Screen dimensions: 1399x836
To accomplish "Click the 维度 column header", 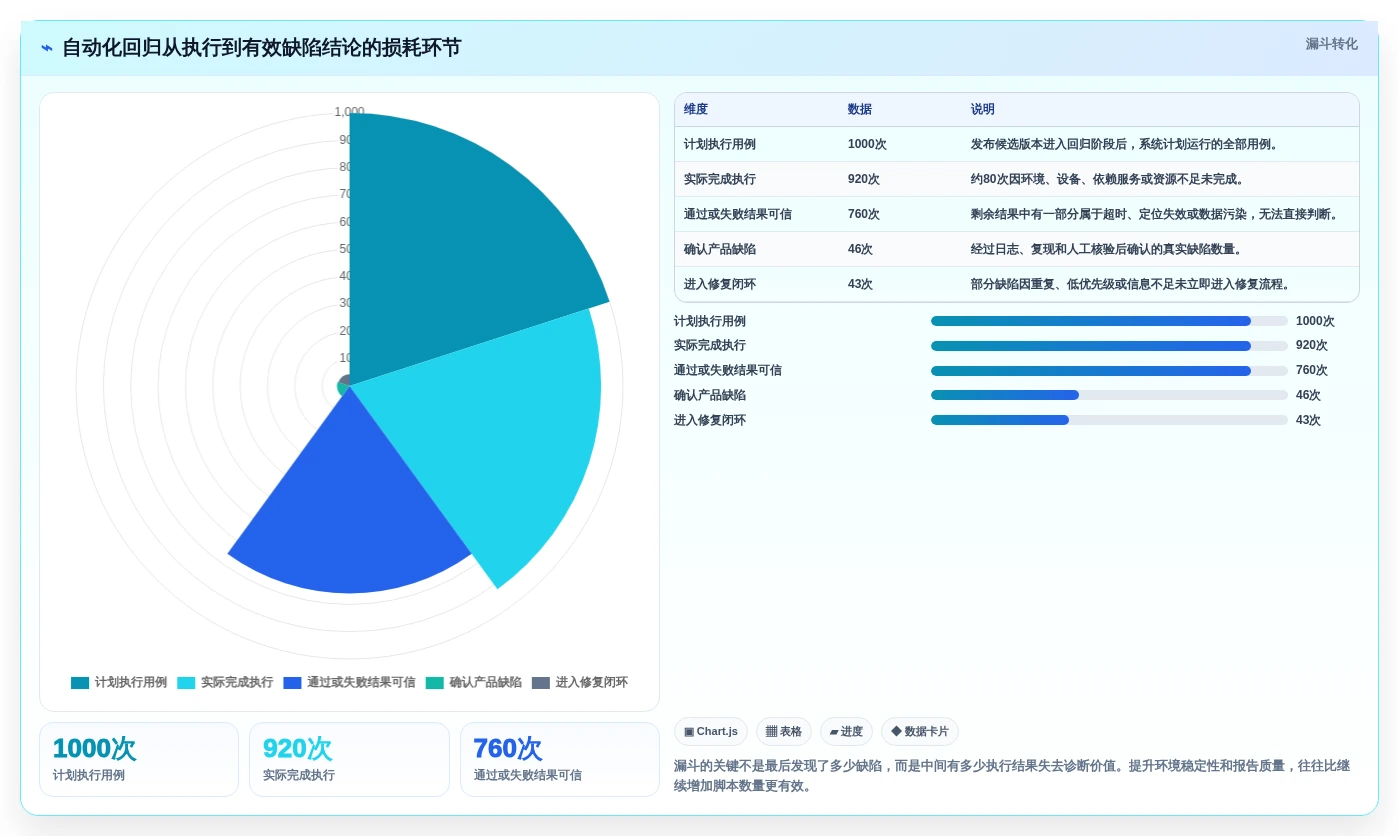I will 696,110.
